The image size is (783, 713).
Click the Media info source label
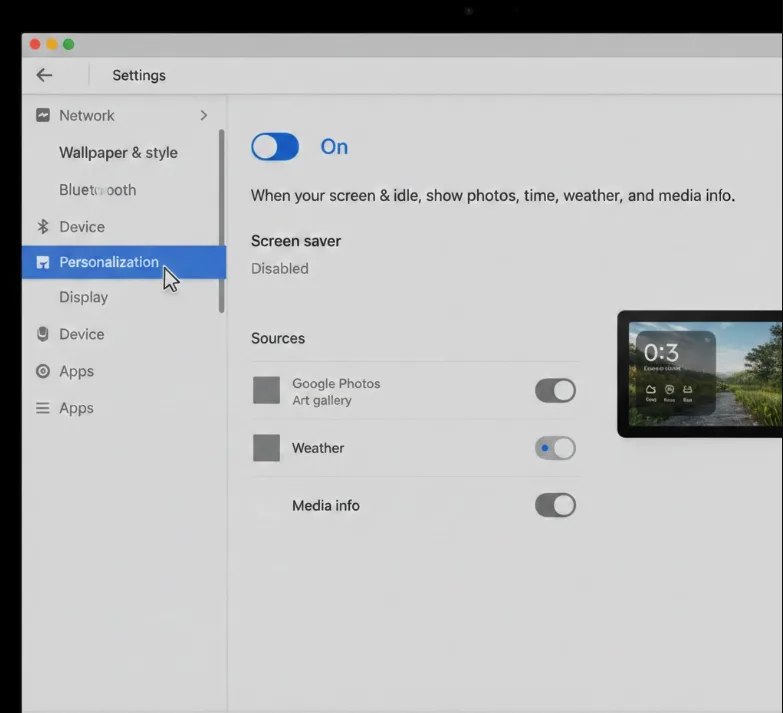(325, 506)
